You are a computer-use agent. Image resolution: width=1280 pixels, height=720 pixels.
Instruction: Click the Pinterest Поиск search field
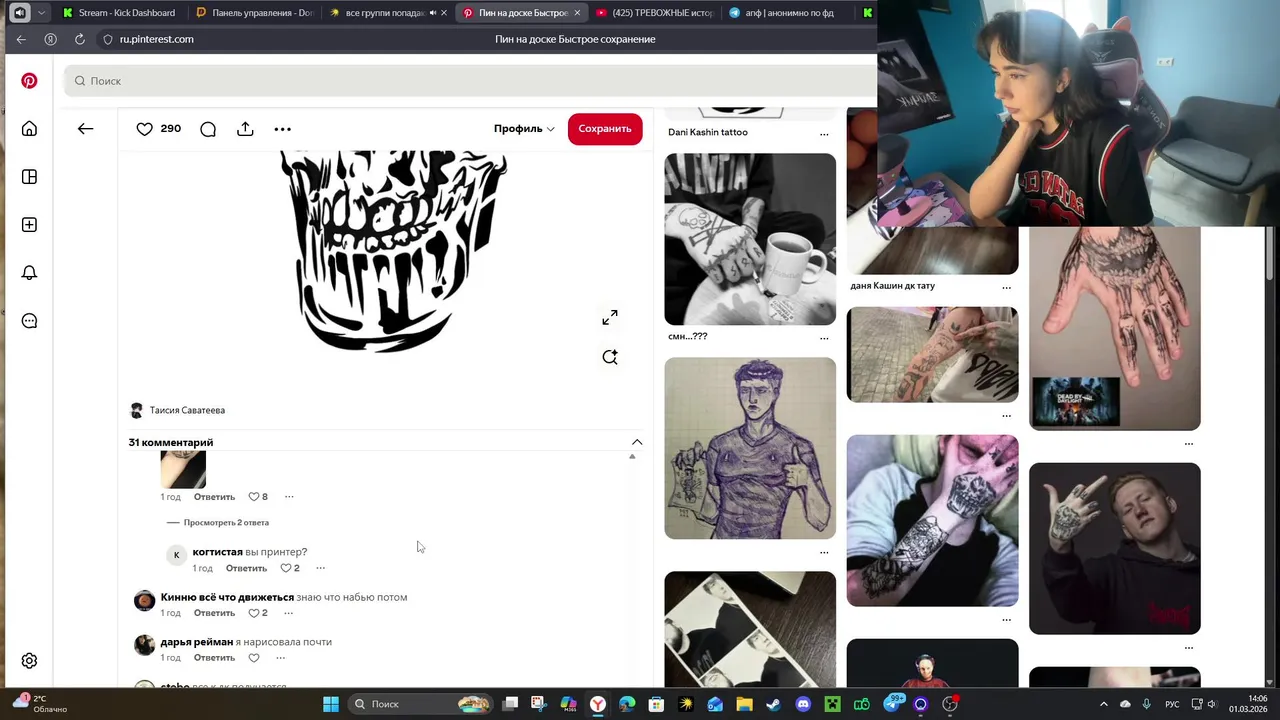point(470,81)
